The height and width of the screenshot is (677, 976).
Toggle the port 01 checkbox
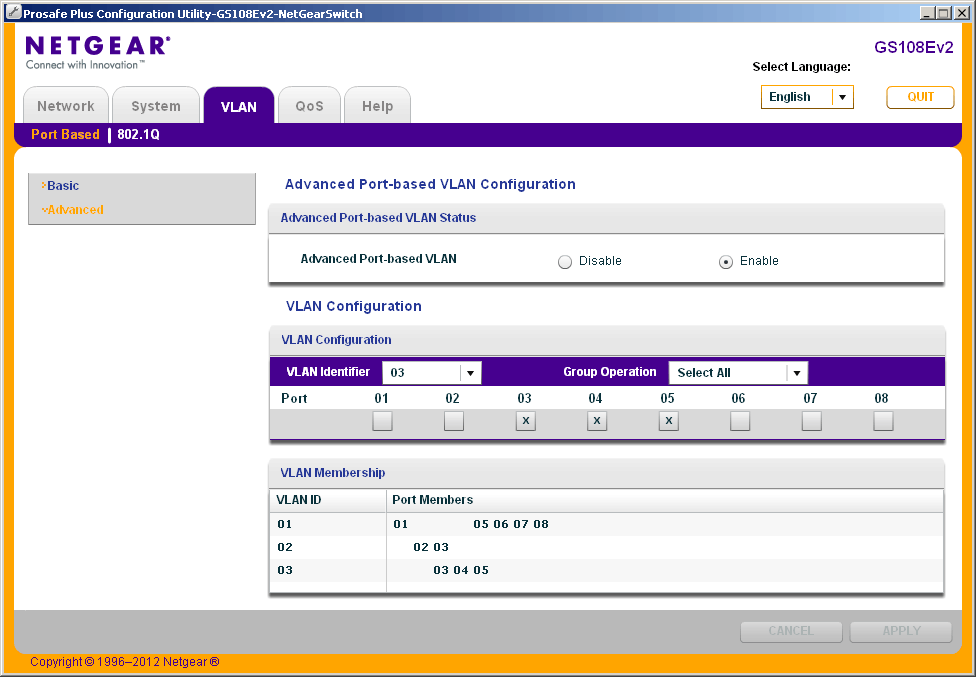[x=382, y=421]
